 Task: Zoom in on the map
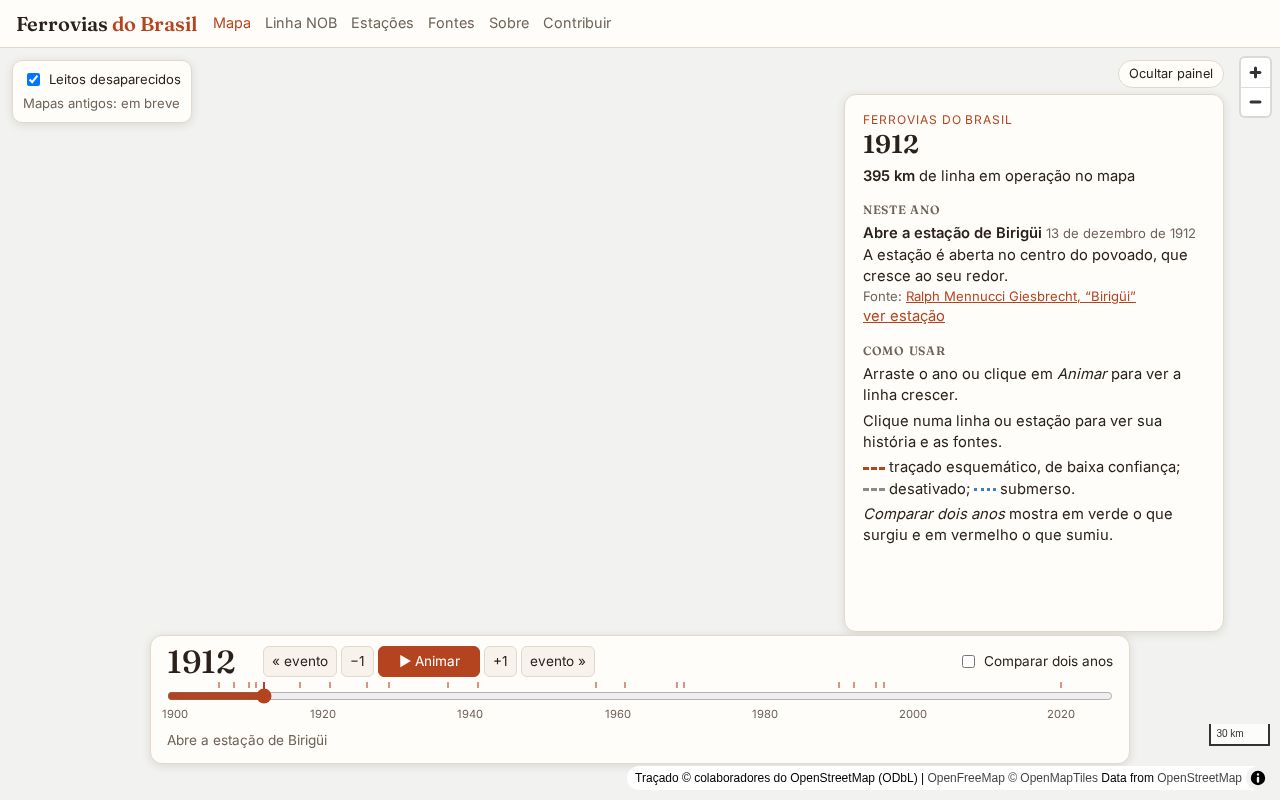(1255, 73)
